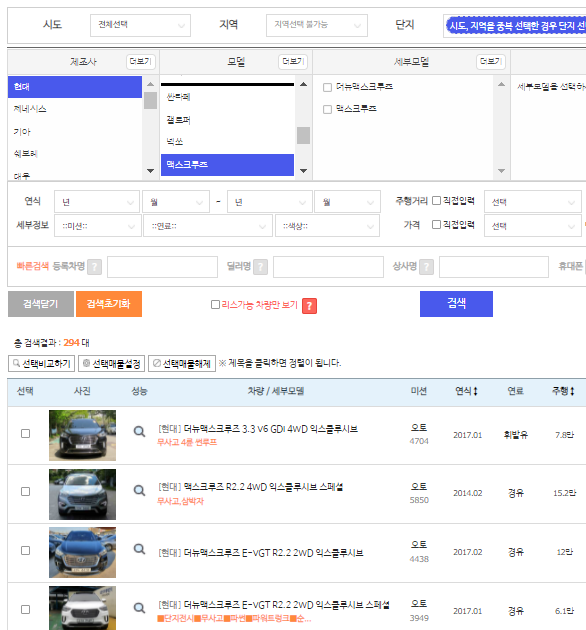Toggle the 리스가능 차량만 보기 checkbox

coord(215,305)
